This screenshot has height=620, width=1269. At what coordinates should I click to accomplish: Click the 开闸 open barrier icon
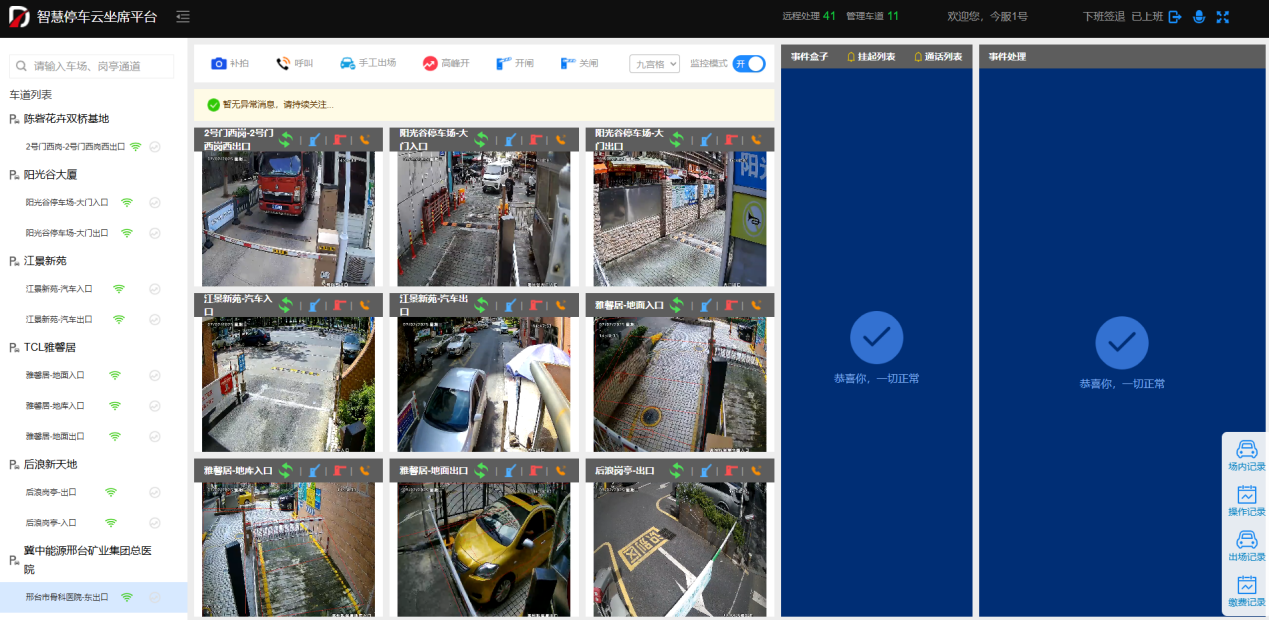point(505,64)
